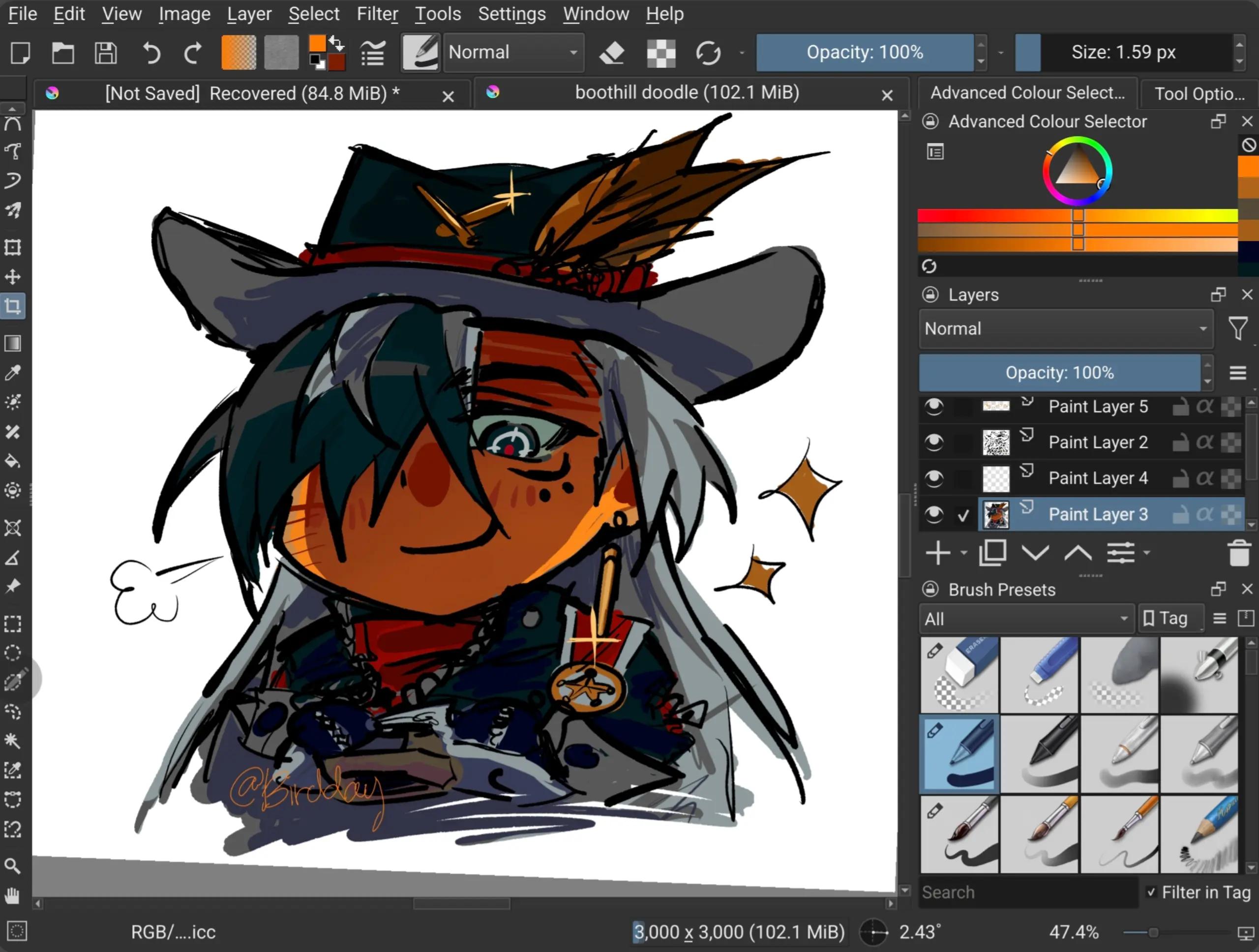Save the current document
The image size is (1259, 952).
click(x=106, y=53)
